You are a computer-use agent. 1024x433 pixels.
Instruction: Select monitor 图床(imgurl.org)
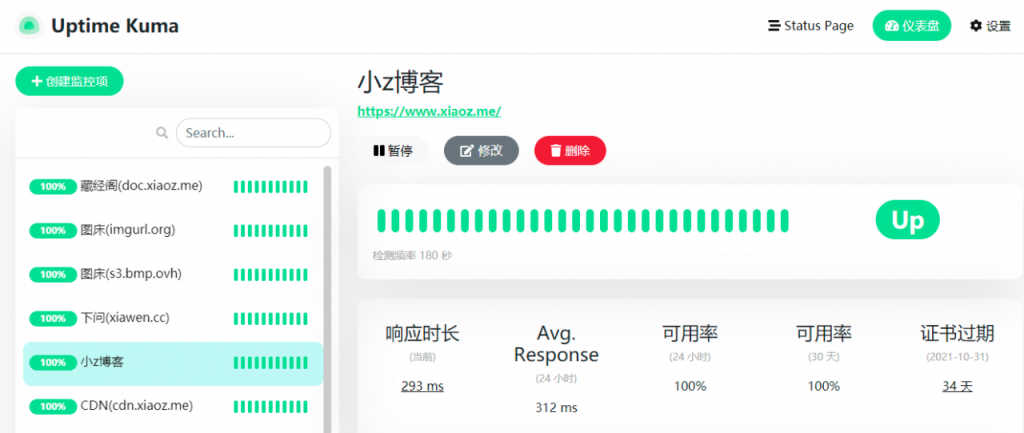point(173,230)
